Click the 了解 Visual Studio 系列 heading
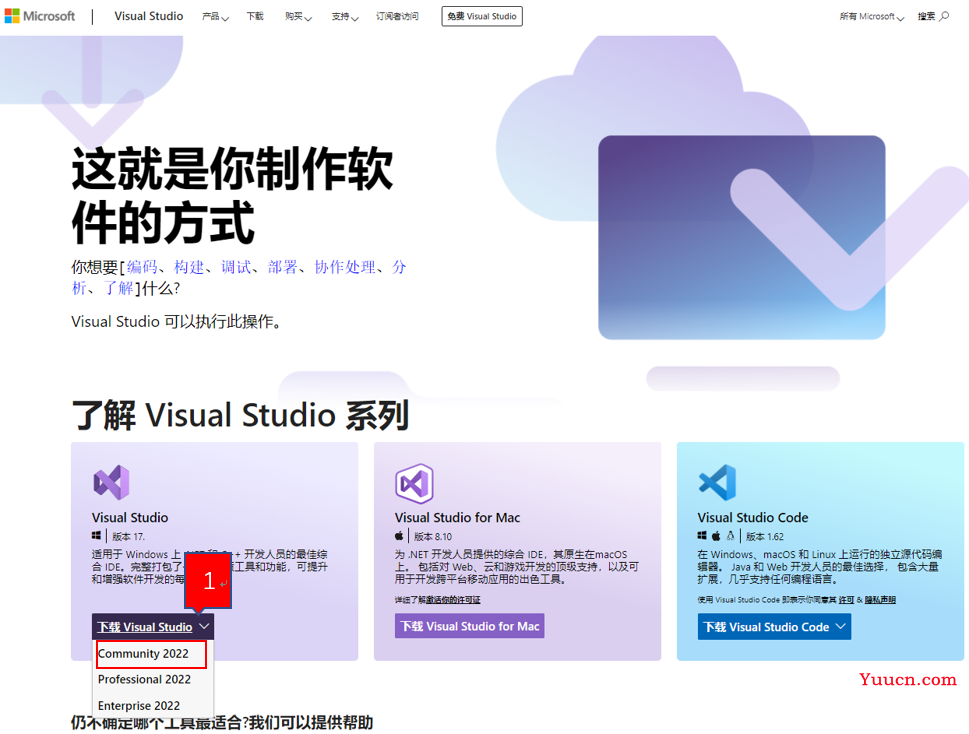This screenshot has height=734, width=969. tap(240, 415)
